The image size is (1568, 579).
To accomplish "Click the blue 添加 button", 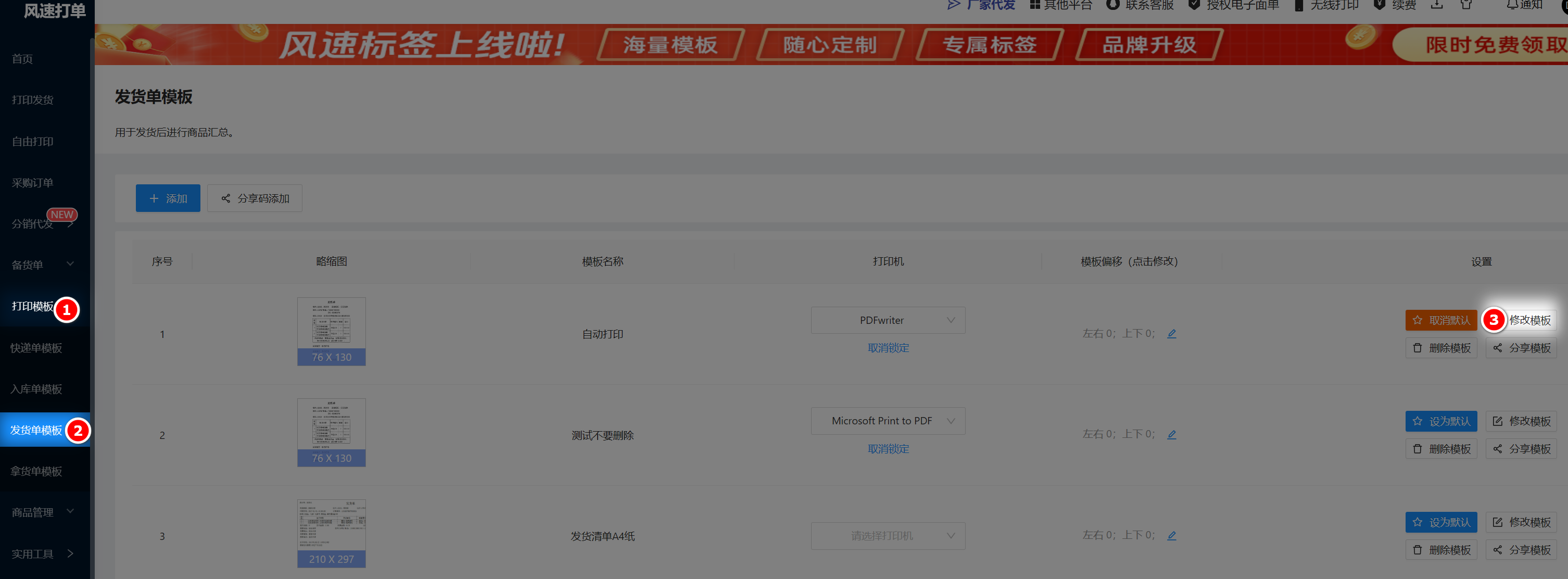I will point(168,198).
